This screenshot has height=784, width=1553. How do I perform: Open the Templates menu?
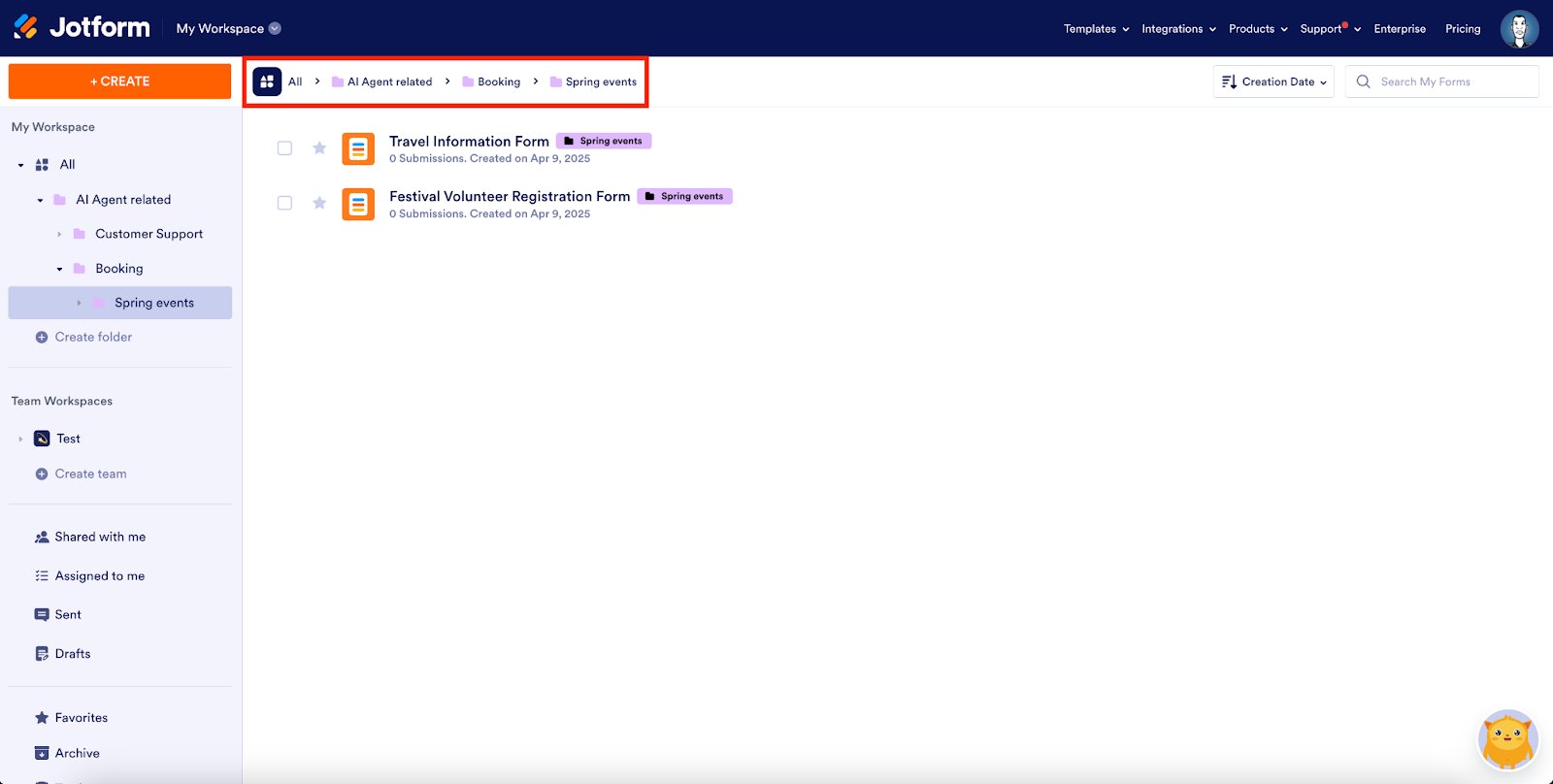[x=1097, y=29]
